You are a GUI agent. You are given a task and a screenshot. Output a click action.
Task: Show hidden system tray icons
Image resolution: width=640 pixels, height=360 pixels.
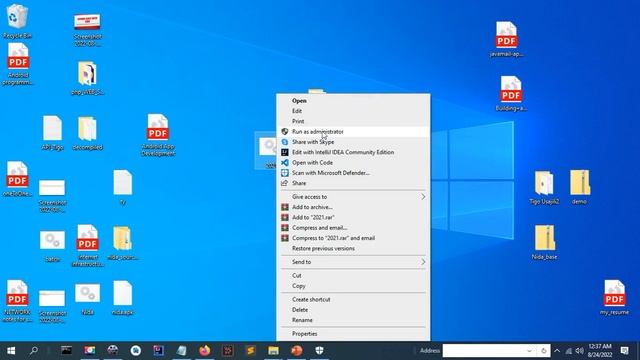[557, 351]
